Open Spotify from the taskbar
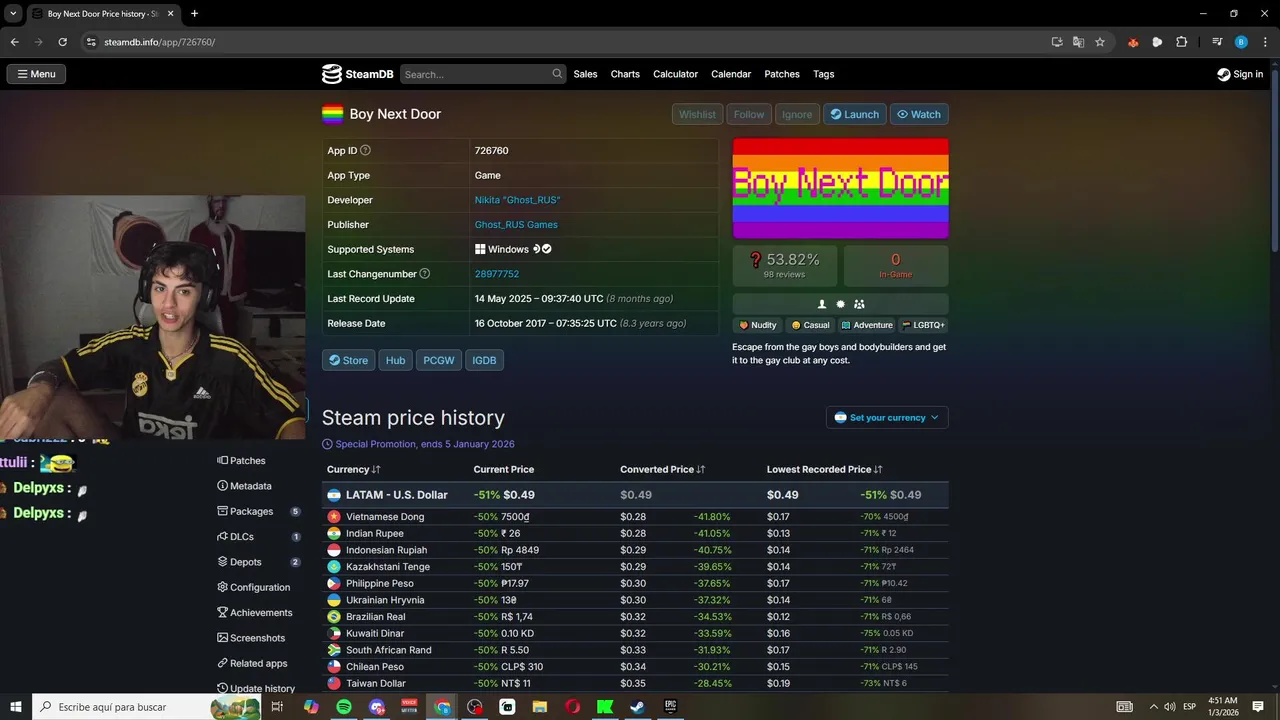This screenshot has width=1280, height=720. [x=344, y=707]
